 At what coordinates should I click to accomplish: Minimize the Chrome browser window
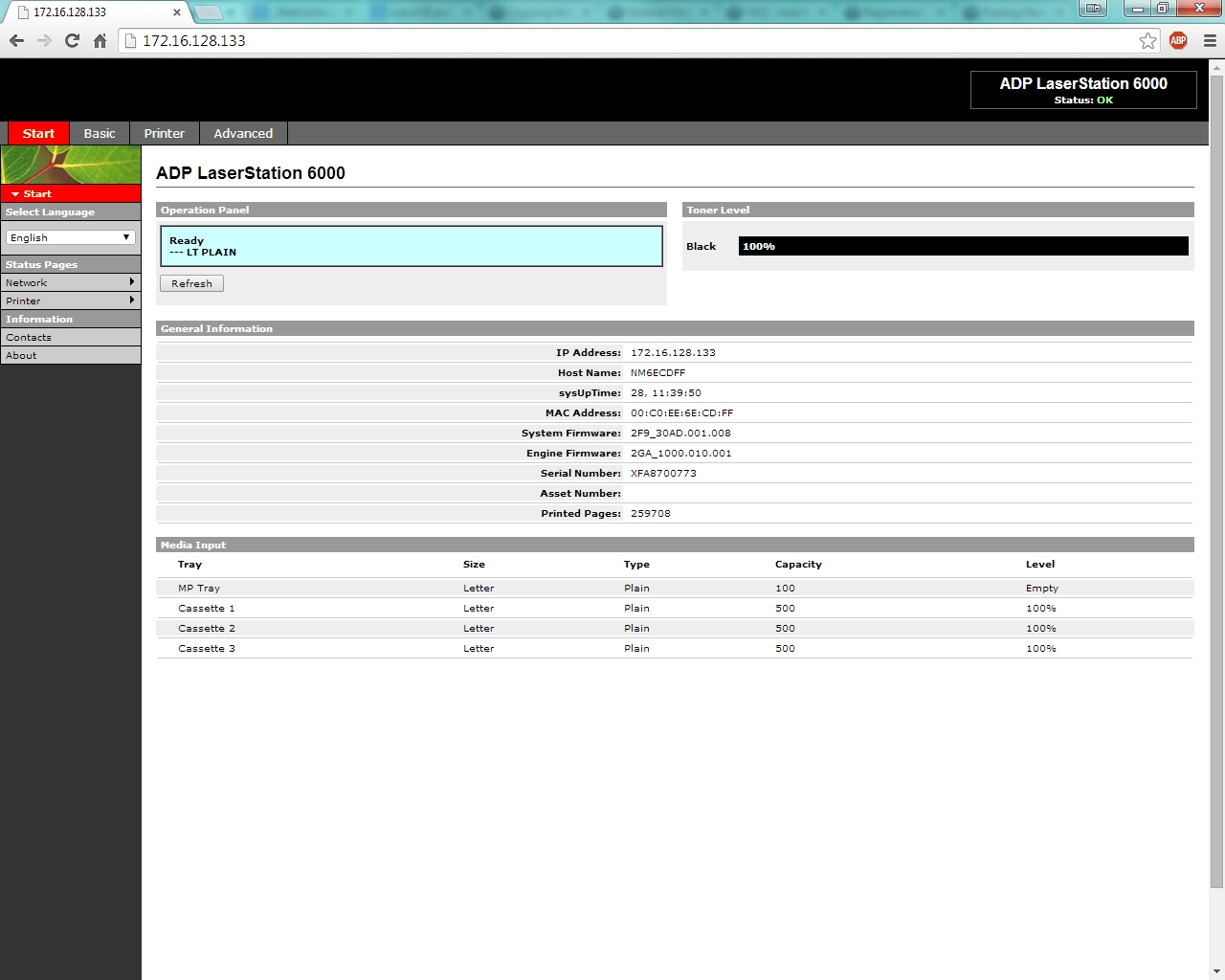coord(1137,9)
